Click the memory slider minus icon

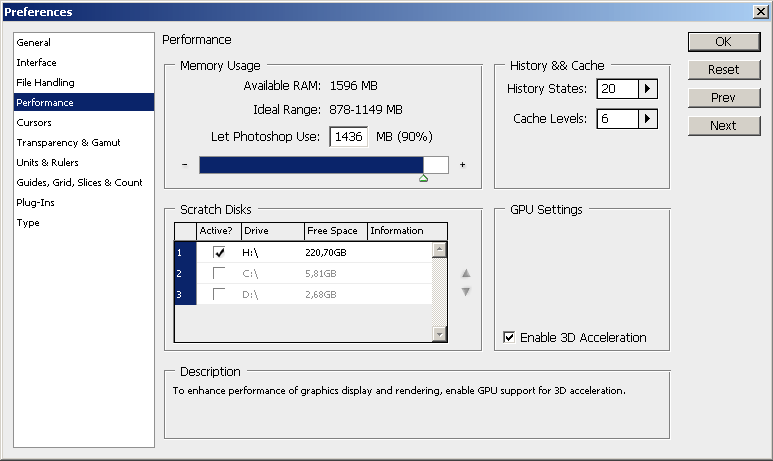[185, 165]
